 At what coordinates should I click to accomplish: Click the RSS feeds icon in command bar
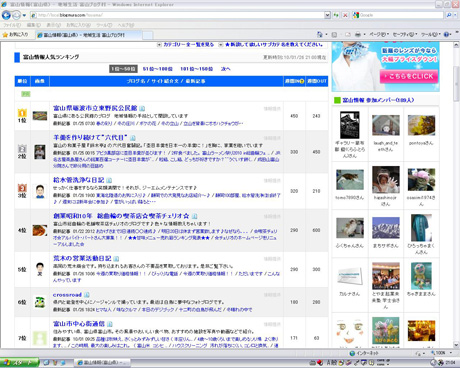click(334, 34)
